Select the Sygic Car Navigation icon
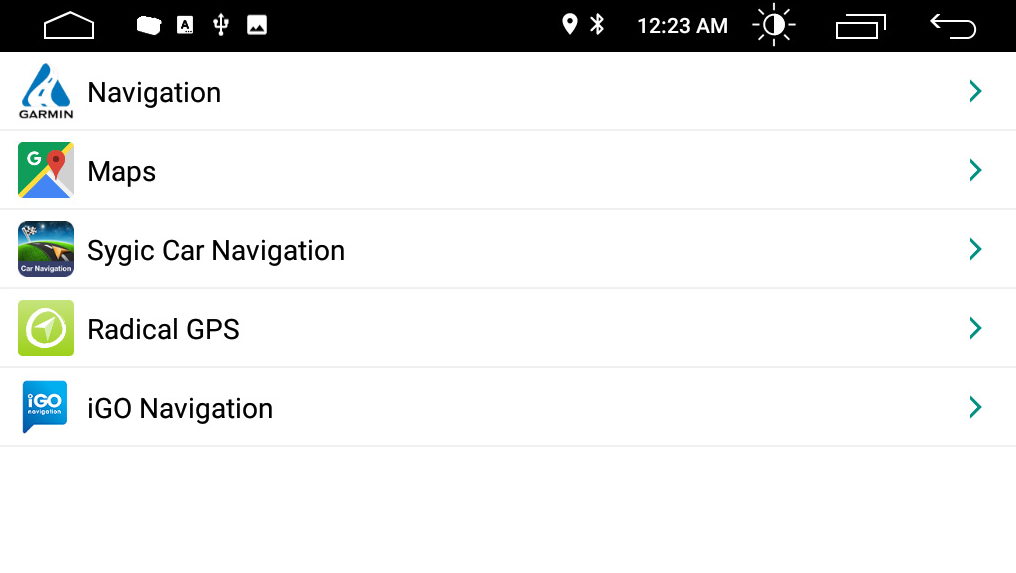The height and width of the screenshot is (573, 1016). 45,249
